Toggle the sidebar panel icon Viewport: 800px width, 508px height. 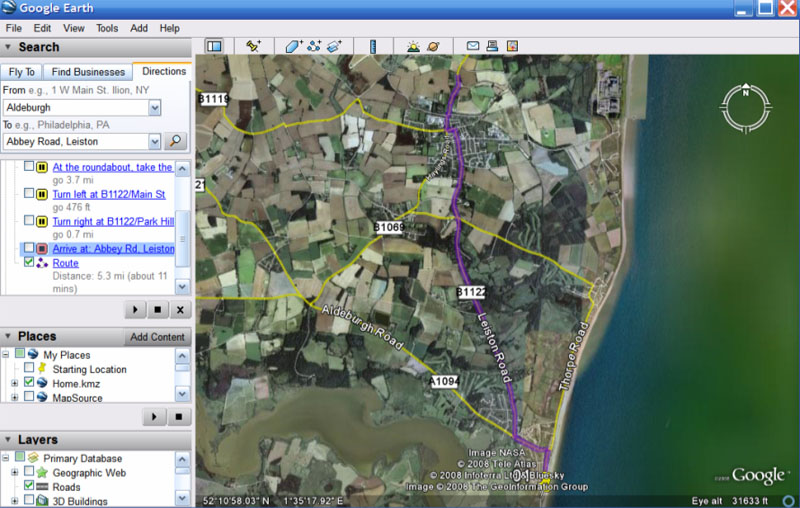pos(214,46)
